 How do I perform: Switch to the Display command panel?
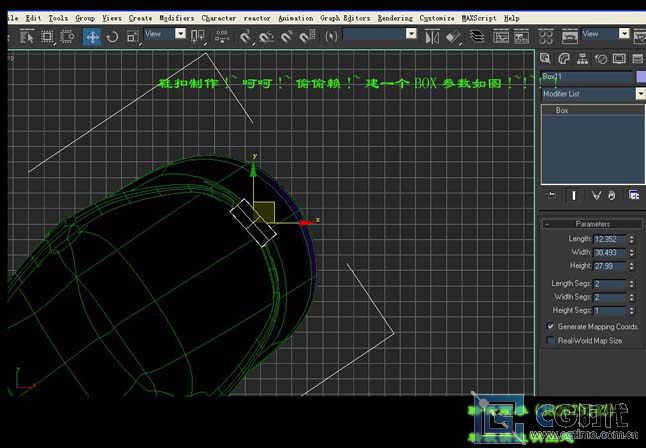[619, 59]
